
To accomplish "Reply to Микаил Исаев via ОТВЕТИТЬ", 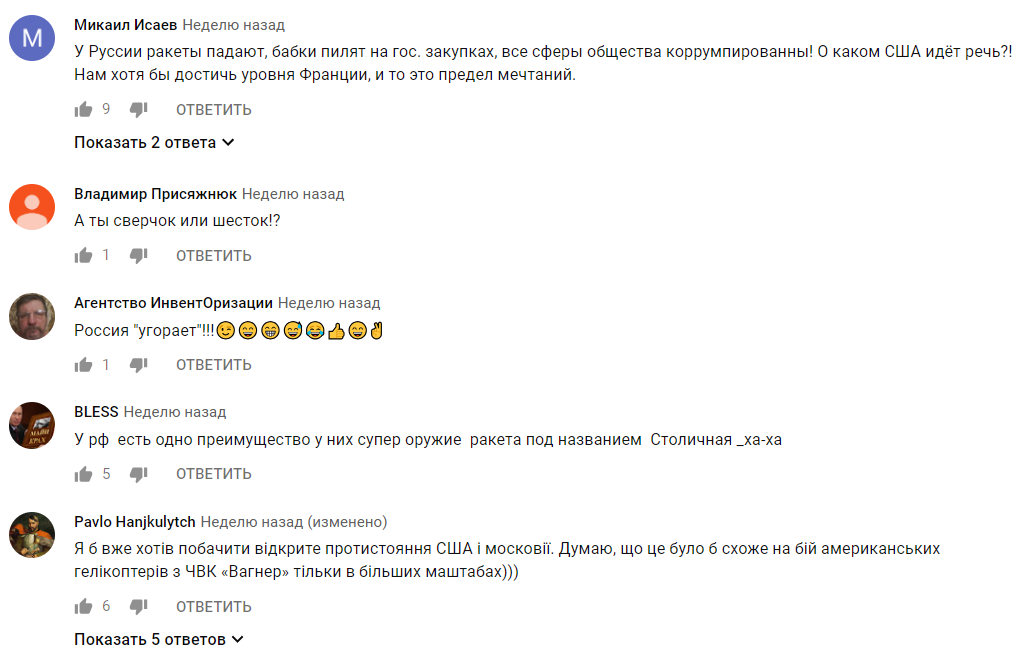I will (x=214, y=110).
